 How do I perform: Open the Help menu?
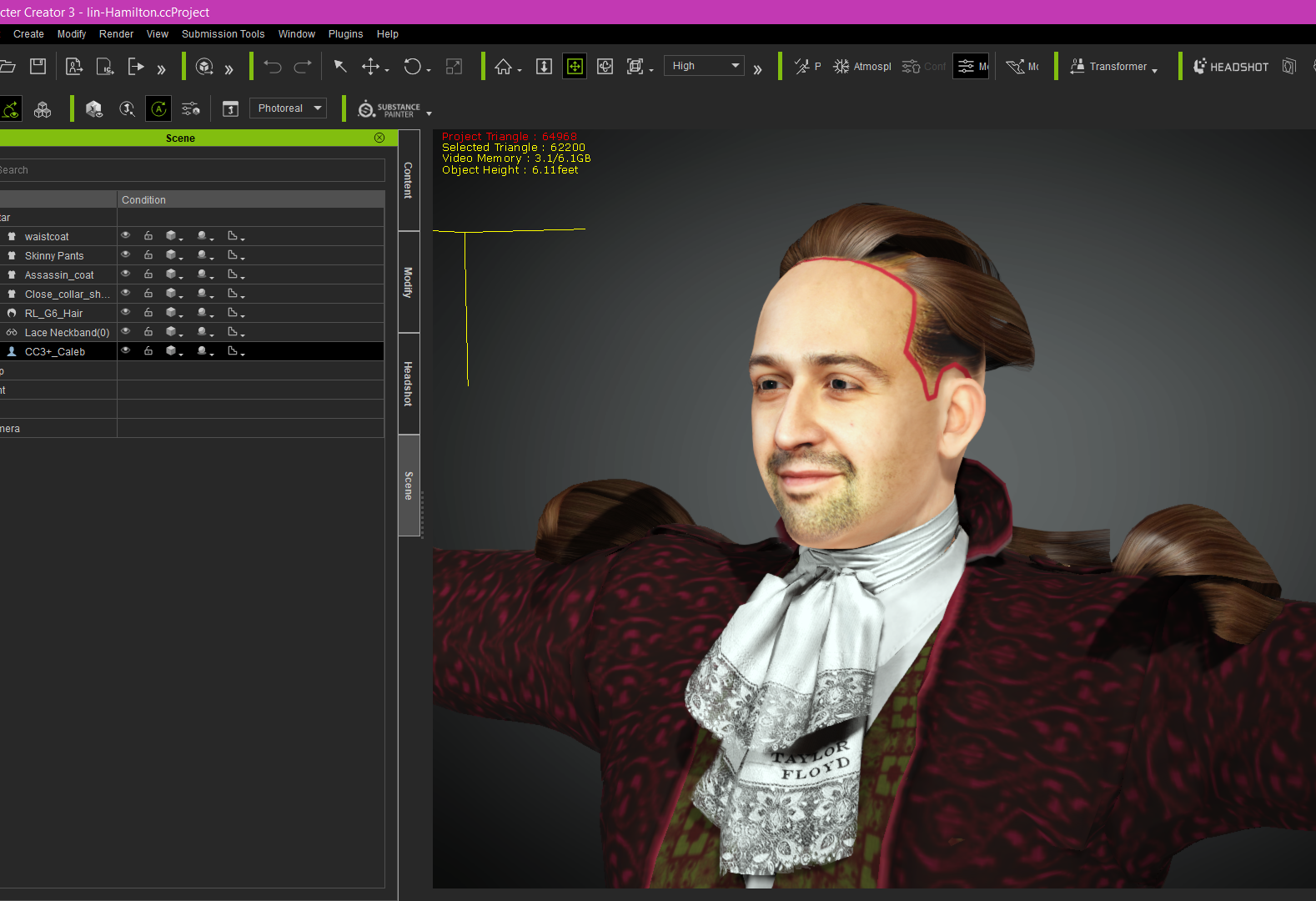387,34
